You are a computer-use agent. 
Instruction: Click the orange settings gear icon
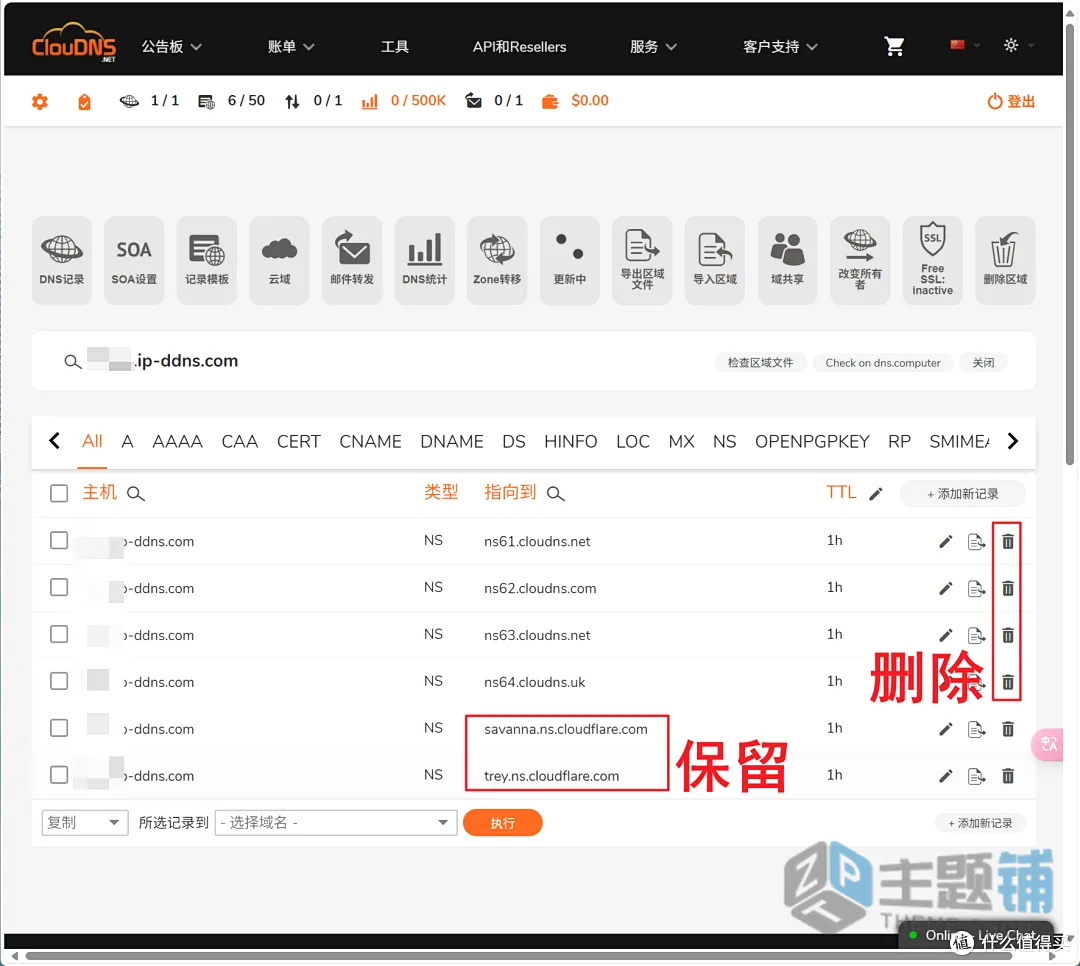pos(40,102)
